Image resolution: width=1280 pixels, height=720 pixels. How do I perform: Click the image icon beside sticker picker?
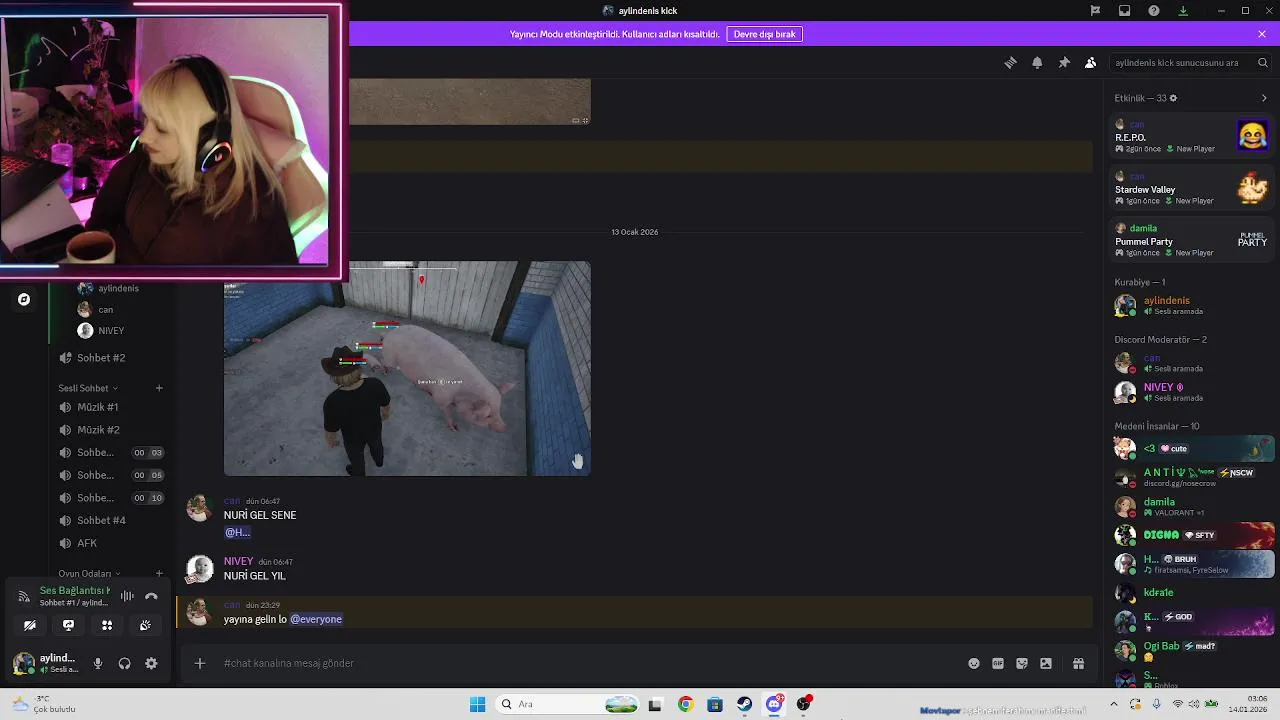1046,663
